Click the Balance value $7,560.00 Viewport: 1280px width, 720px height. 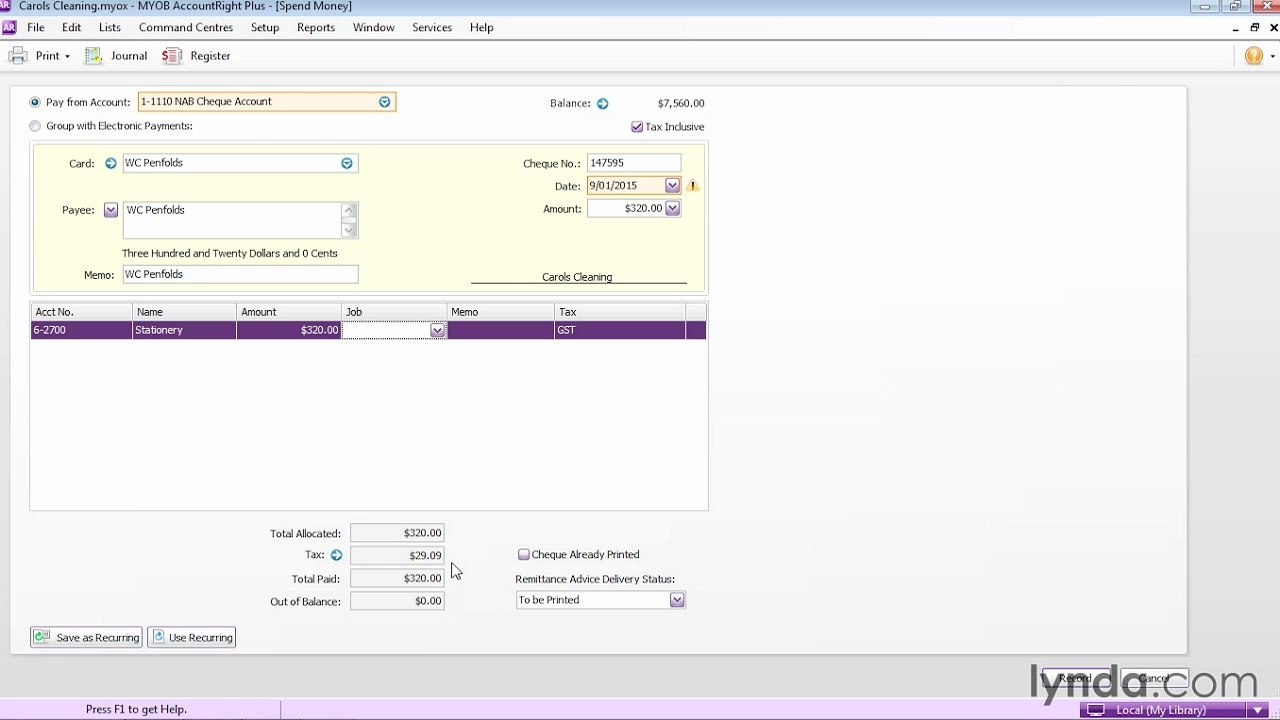coord(681,103)
